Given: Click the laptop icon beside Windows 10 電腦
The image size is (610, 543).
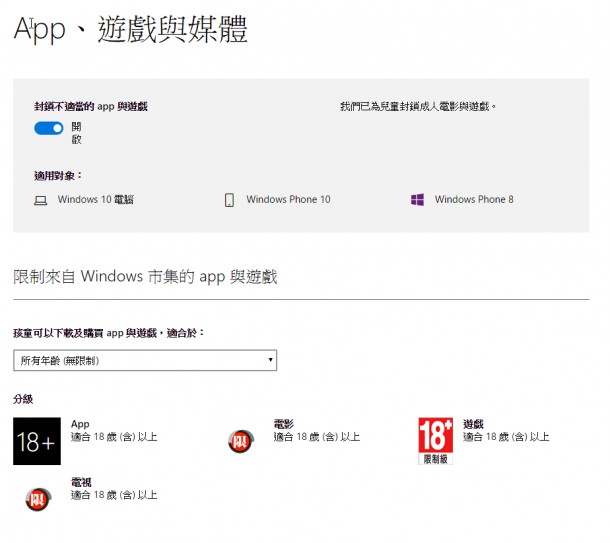Looking at the screenshot, I should pyautogui.click(x=40, y=200).
